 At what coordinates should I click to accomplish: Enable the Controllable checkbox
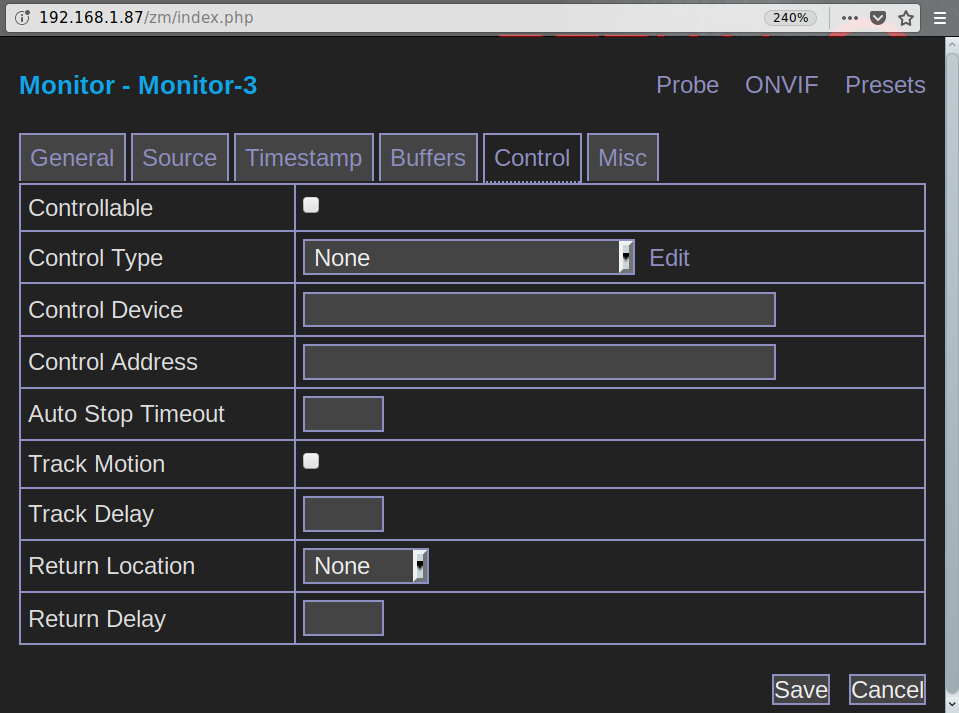[311, 206]
